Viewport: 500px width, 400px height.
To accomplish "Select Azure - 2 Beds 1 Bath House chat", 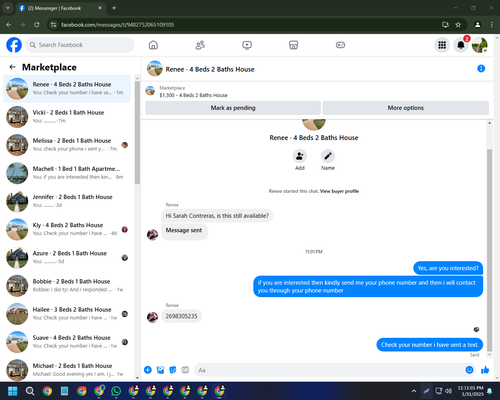I will 67,258.
